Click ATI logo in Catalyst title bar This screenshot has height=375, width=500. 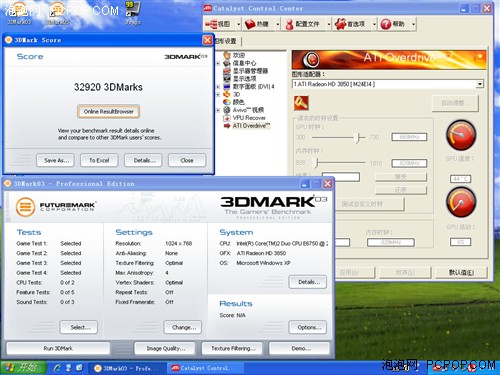click(208, 8)
